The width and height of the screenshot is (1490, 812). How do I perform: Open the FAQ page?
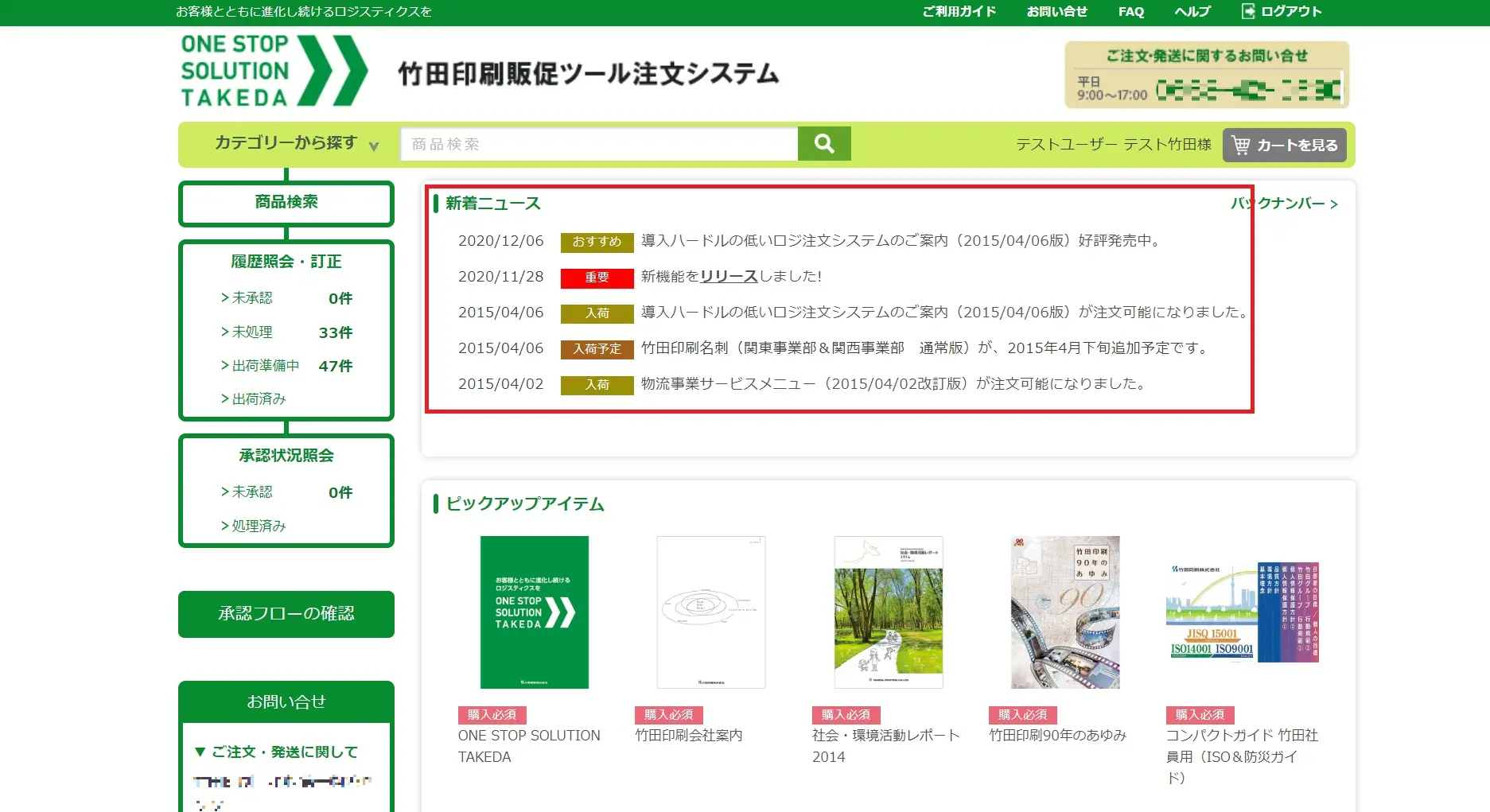point(1130,11)
